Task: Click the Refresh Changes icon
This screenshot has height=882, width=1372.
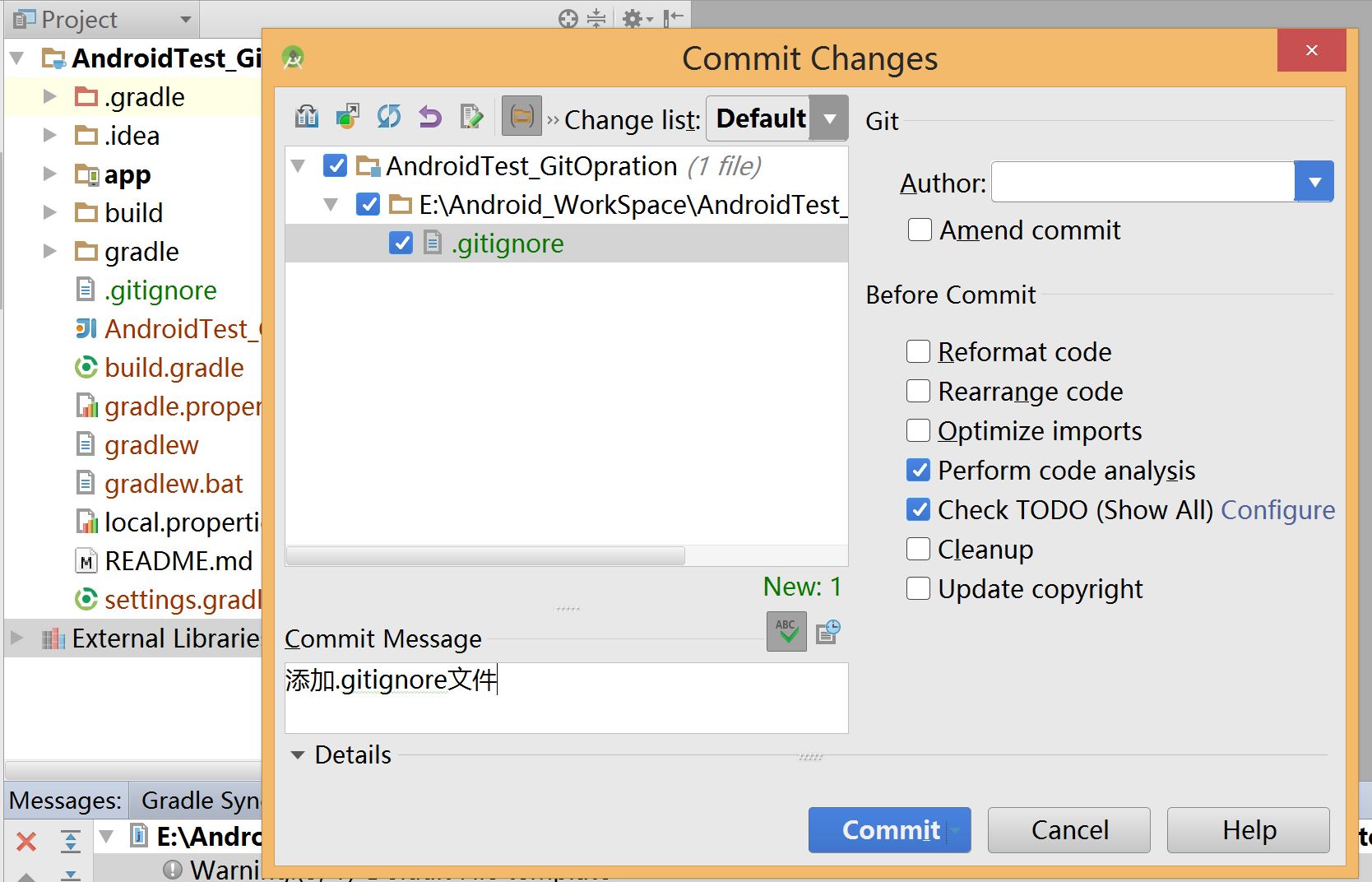Action: coord(388,117)
